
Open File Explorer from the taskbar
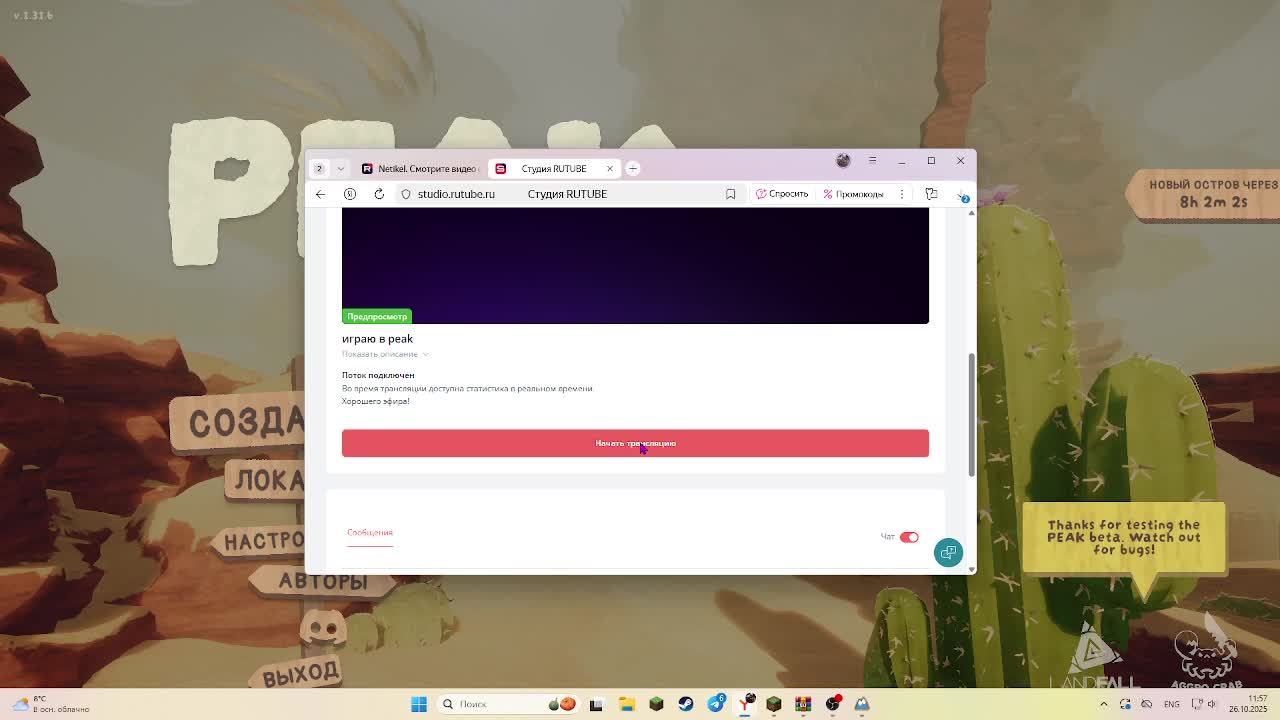[x=627, y=704]
